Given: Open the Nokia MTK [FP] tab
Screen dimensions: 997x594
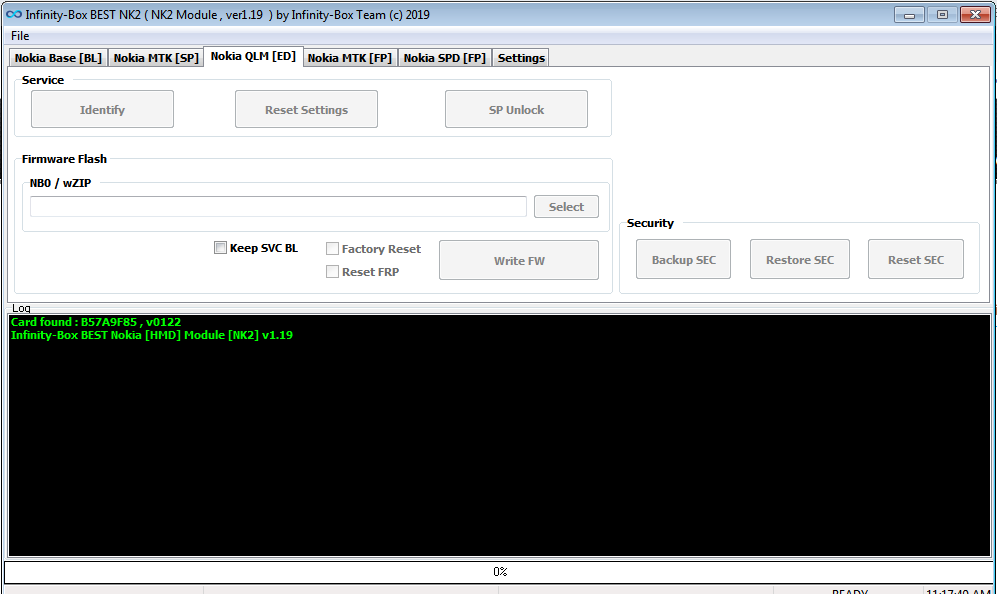Looking at the screenshot, I should click(x=349, y=57).
